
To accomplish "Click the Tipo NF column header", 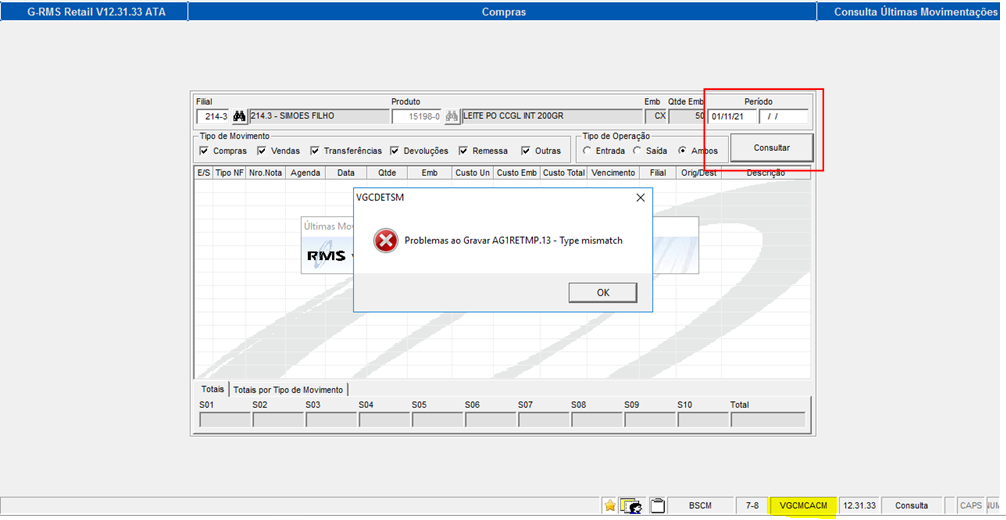I will click(229, 173).
